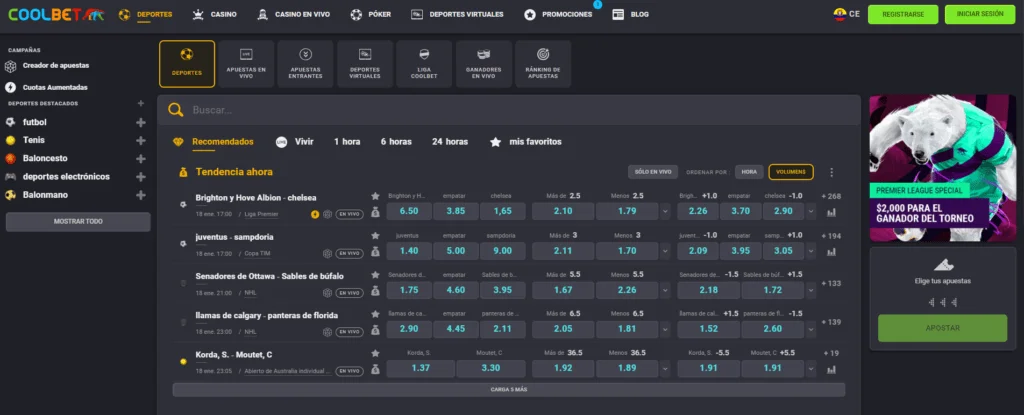Viewport: 1024px width, 415px height.
Task: Sort matches by Volumen
Action: [x=791, y=172]
